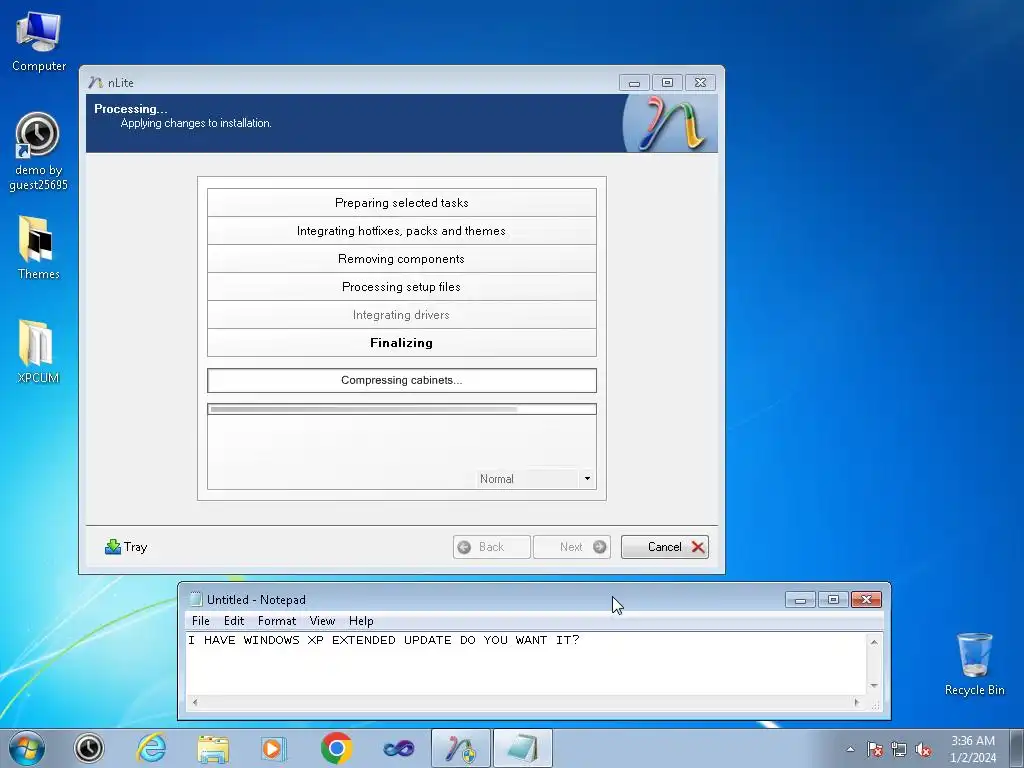1024x768 pixels.
Task: Select the Removing components row
Action: click(402, 259)
